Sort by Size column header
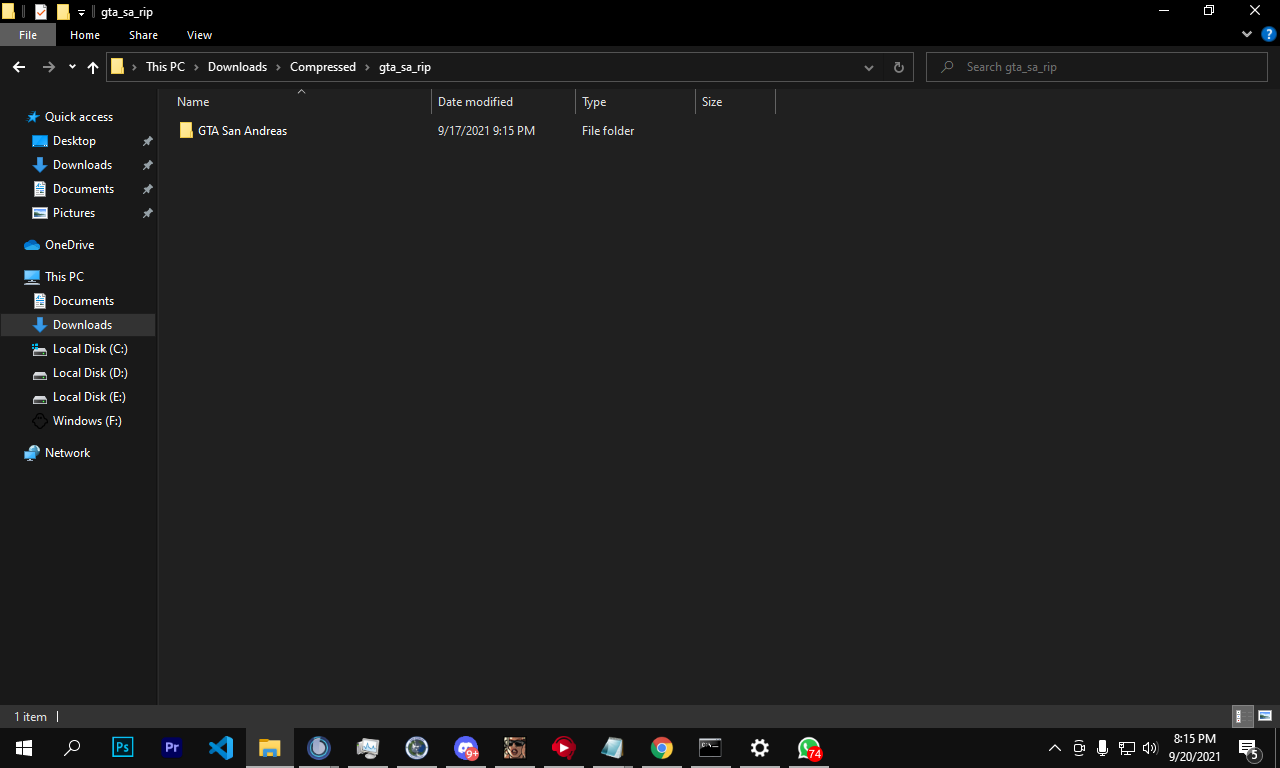 tap(736, 102)
